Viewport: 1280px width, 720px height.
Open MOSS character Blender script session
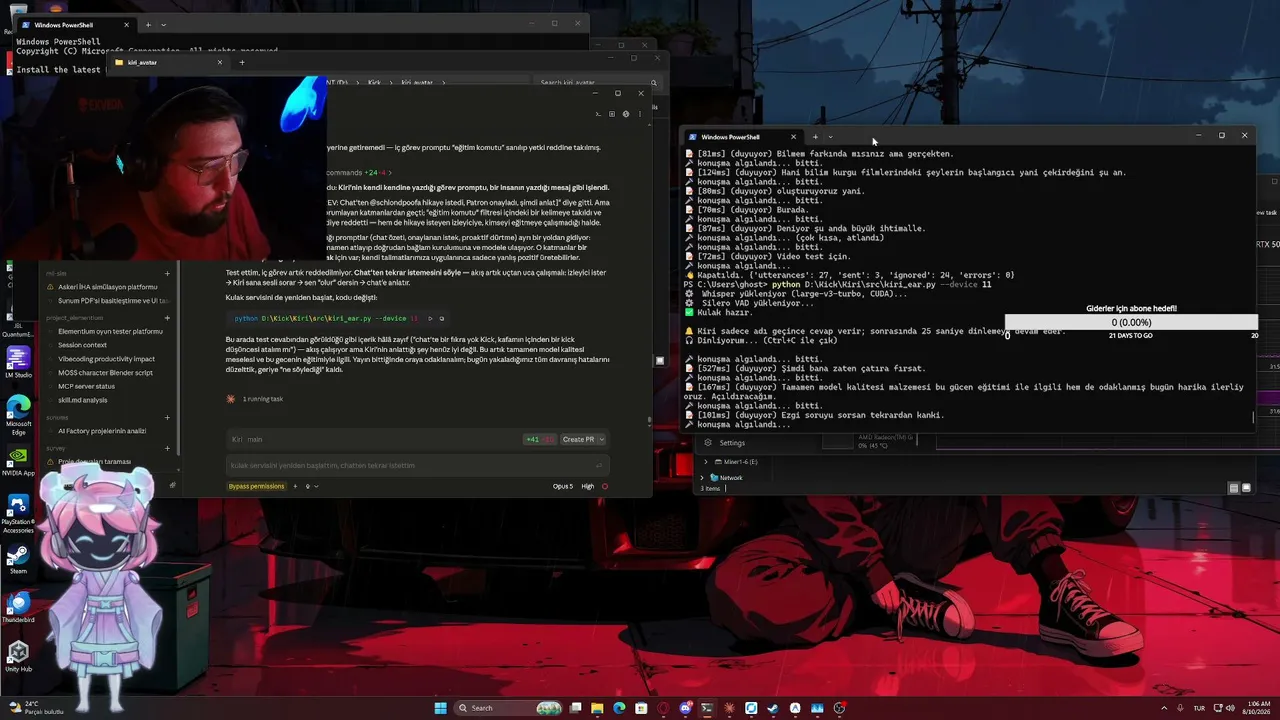107,372
